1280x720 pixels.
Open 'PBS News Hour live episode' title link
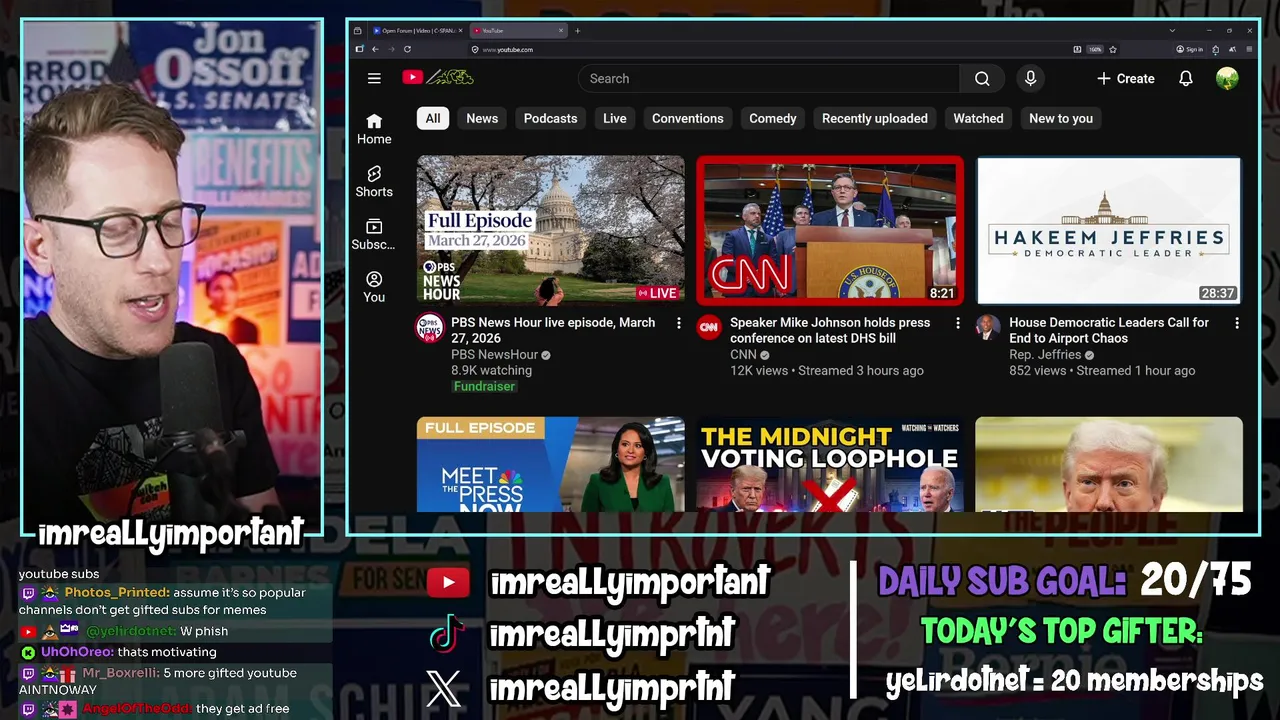[553, 330]
